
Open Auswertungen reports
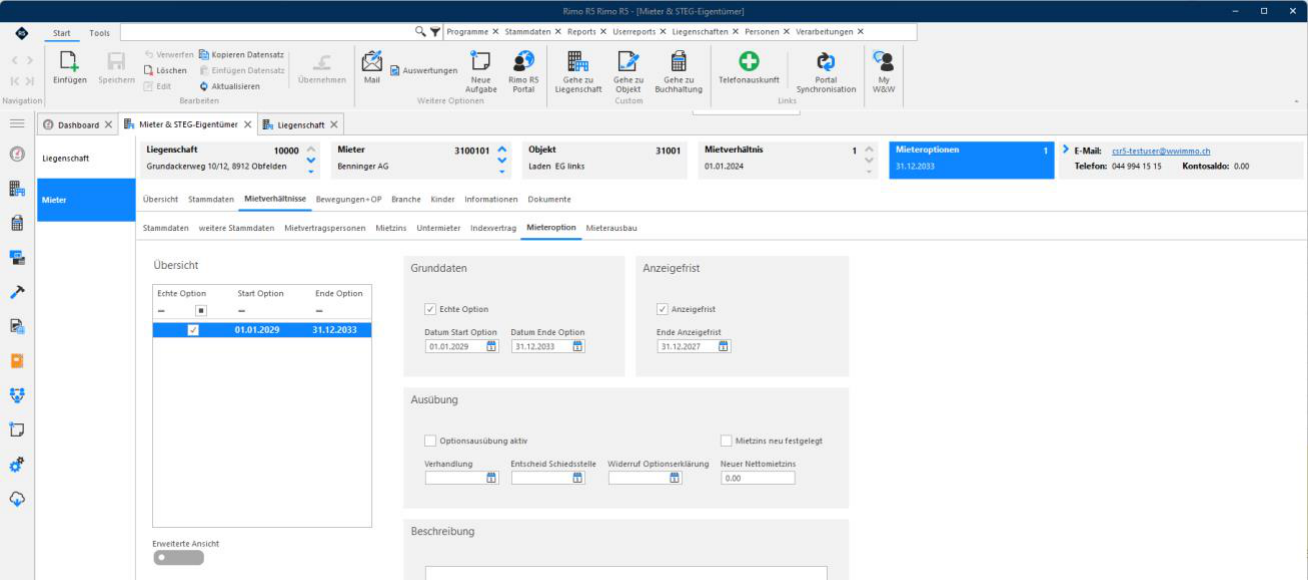[x=424, y=71]
